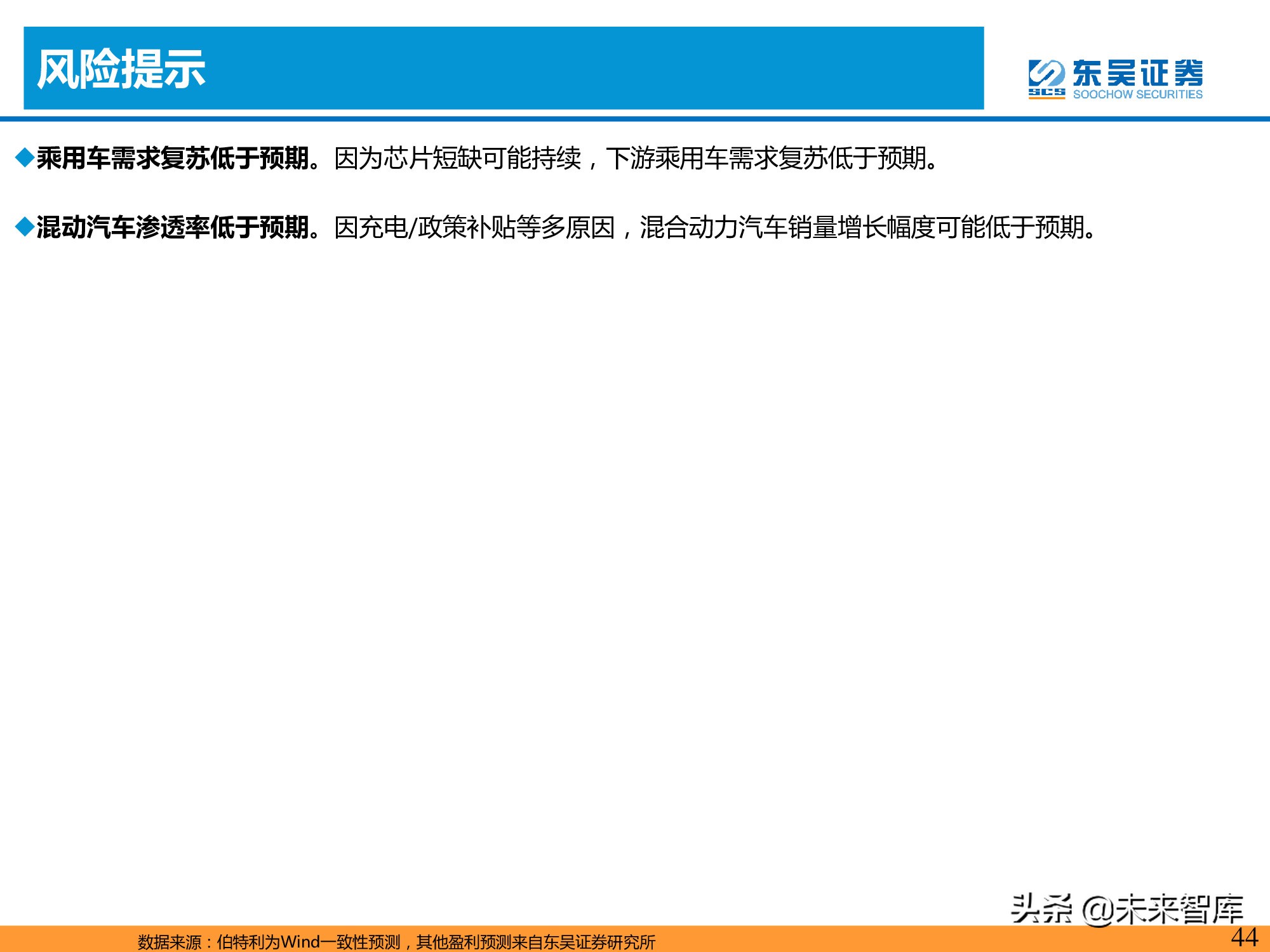
Task: Click the 数据来源 footer source note
Action: [169, 942]
